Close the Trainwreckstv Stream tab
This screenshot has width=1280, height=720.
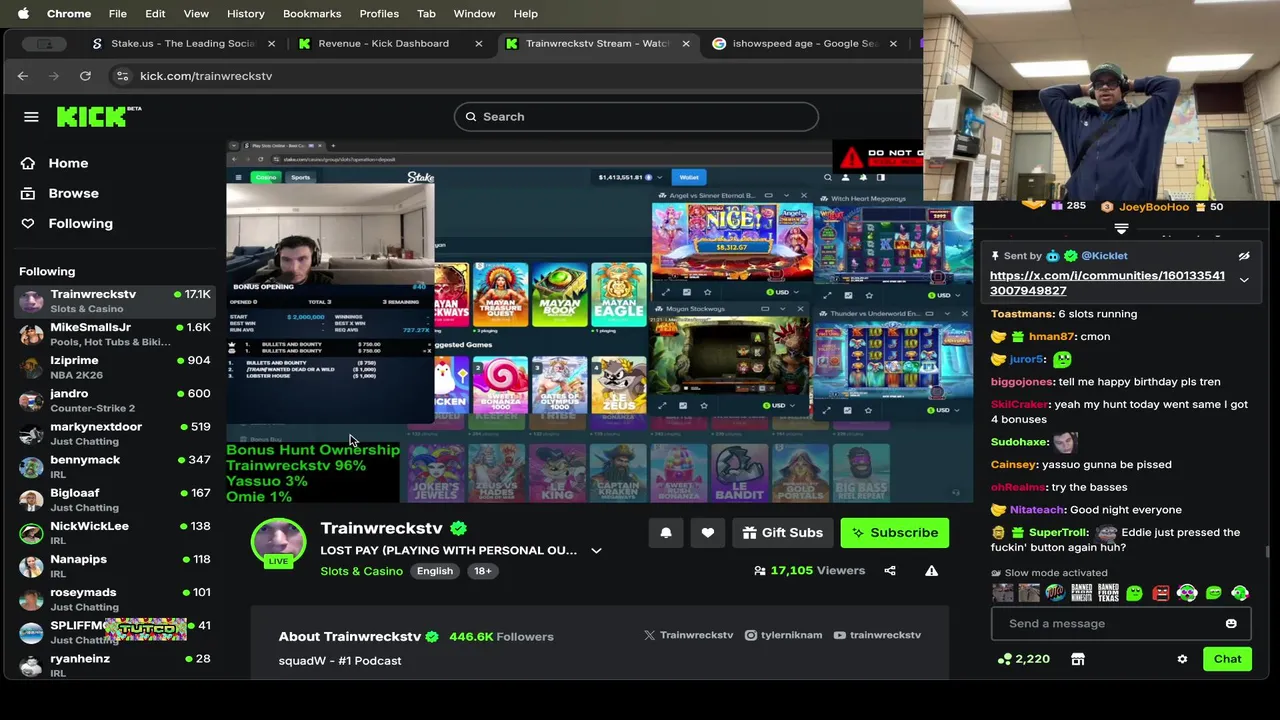coord(686,44)
